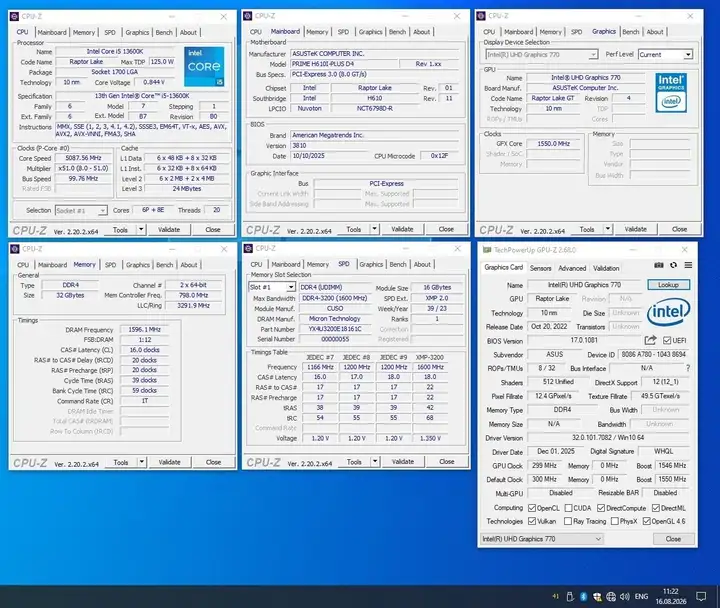Click the CPU-Z app icon in the Memory window
The image size is (720, 608).
click(15, 249)
